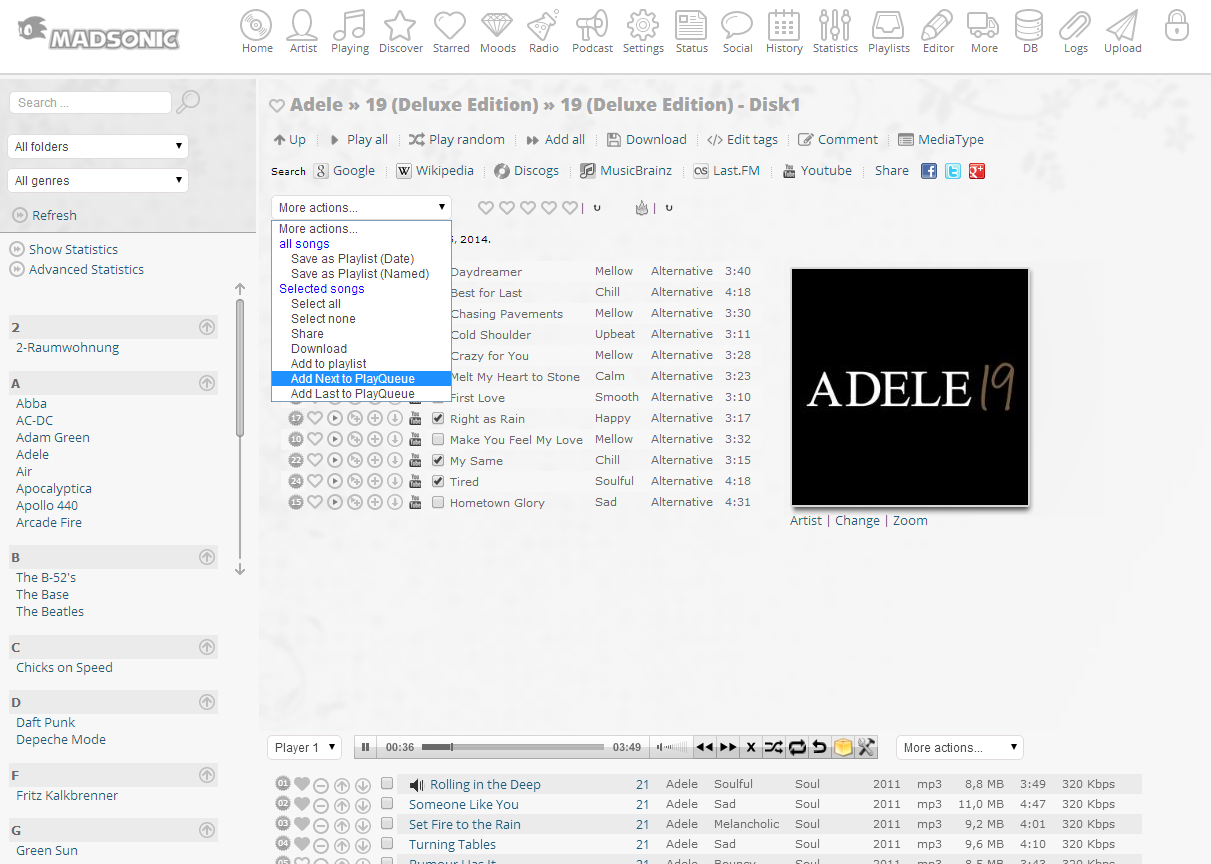Click the search magnifier icon

click(x=188, y=102)
